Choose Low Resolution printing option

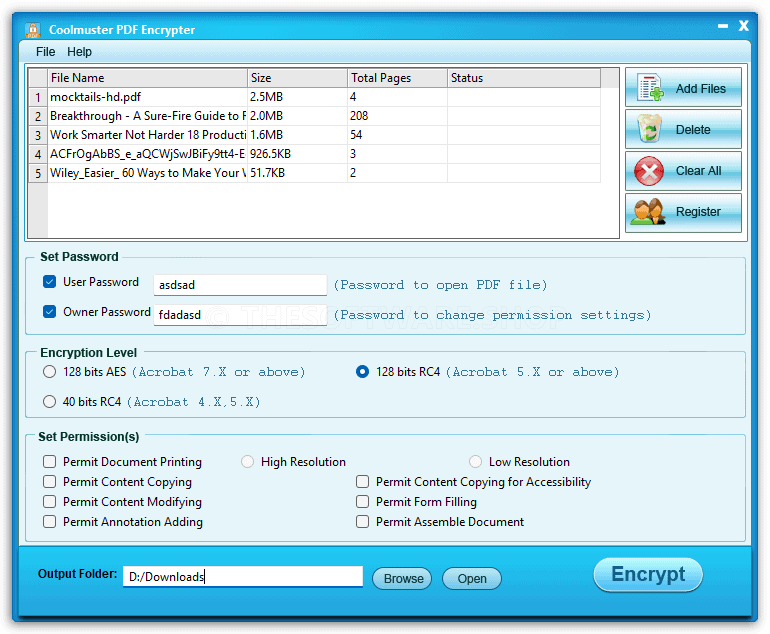(475, 462)
